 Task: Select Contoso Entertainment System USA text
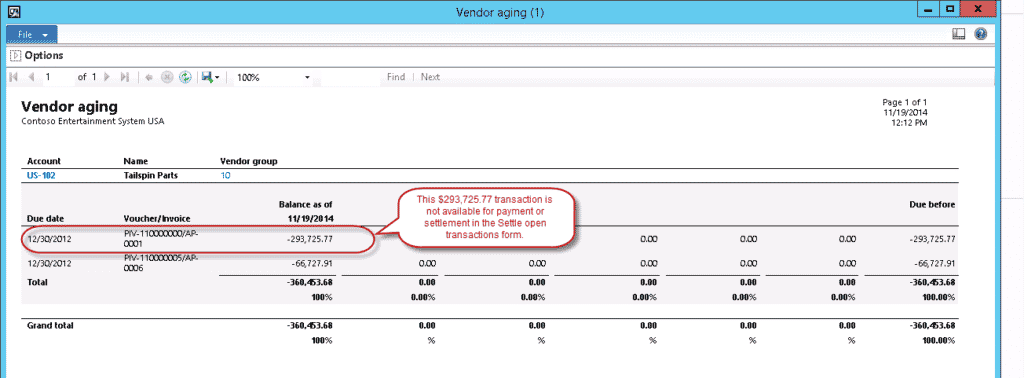coord(93,121)
